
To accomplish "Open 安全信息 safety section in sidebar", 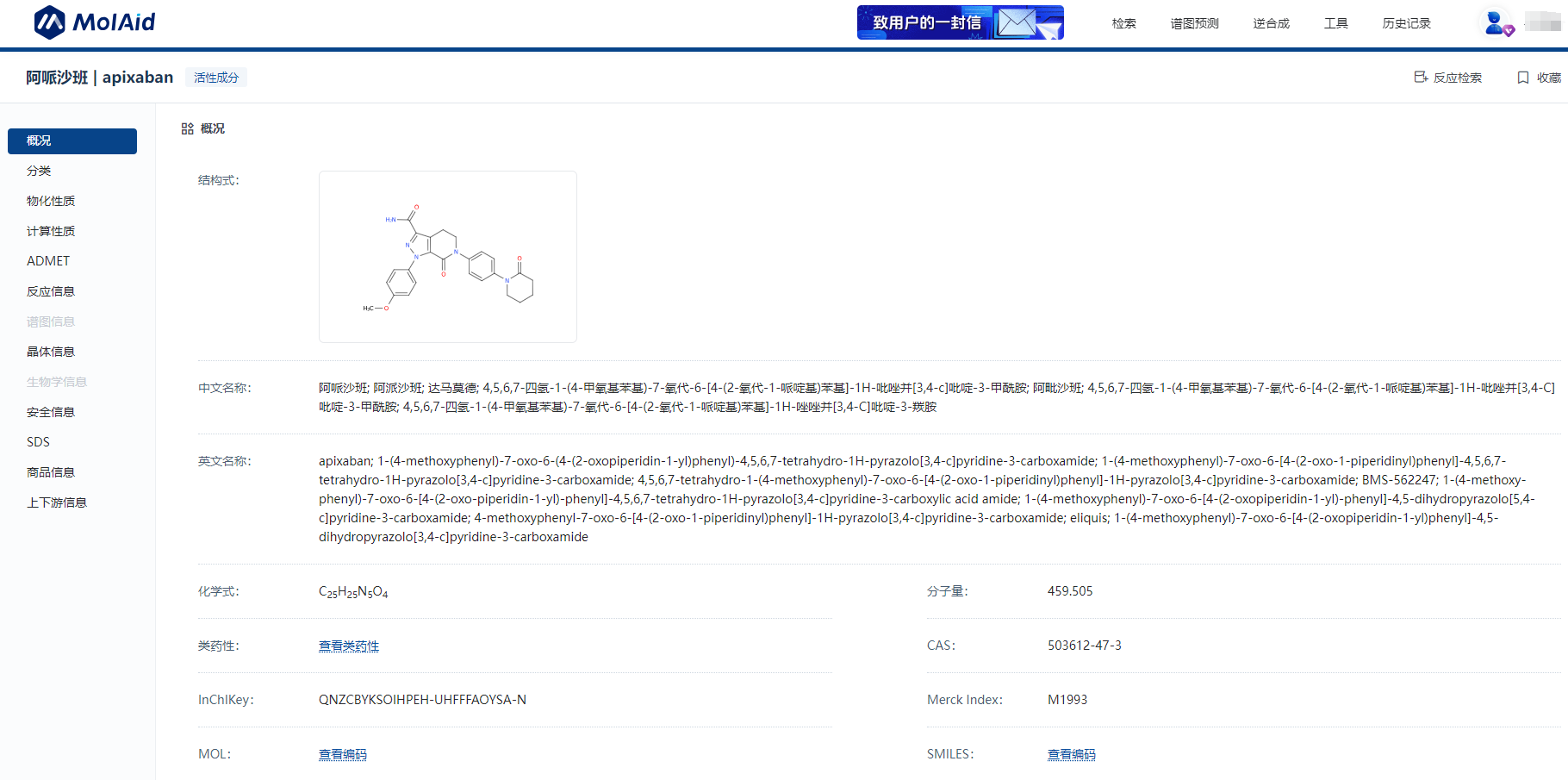I will pyautogui.click(x=51, y=412).
